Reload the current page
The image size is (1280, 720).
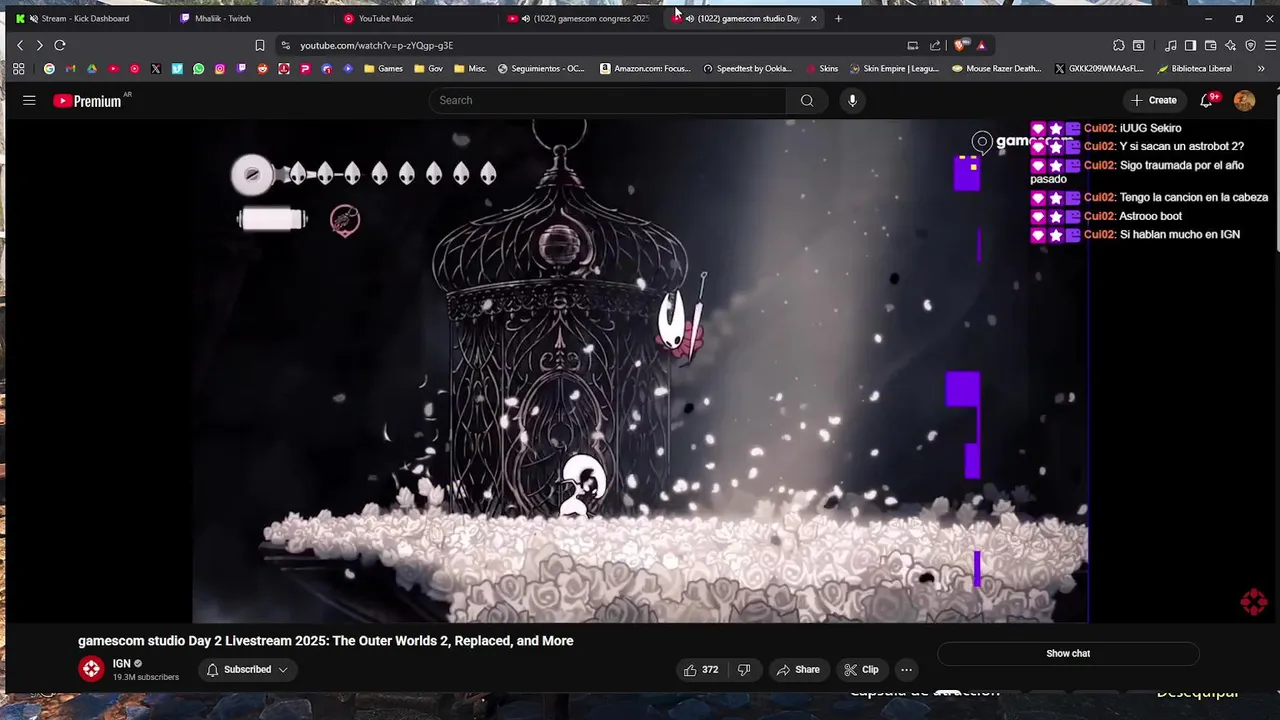click(x=60, y=45)
